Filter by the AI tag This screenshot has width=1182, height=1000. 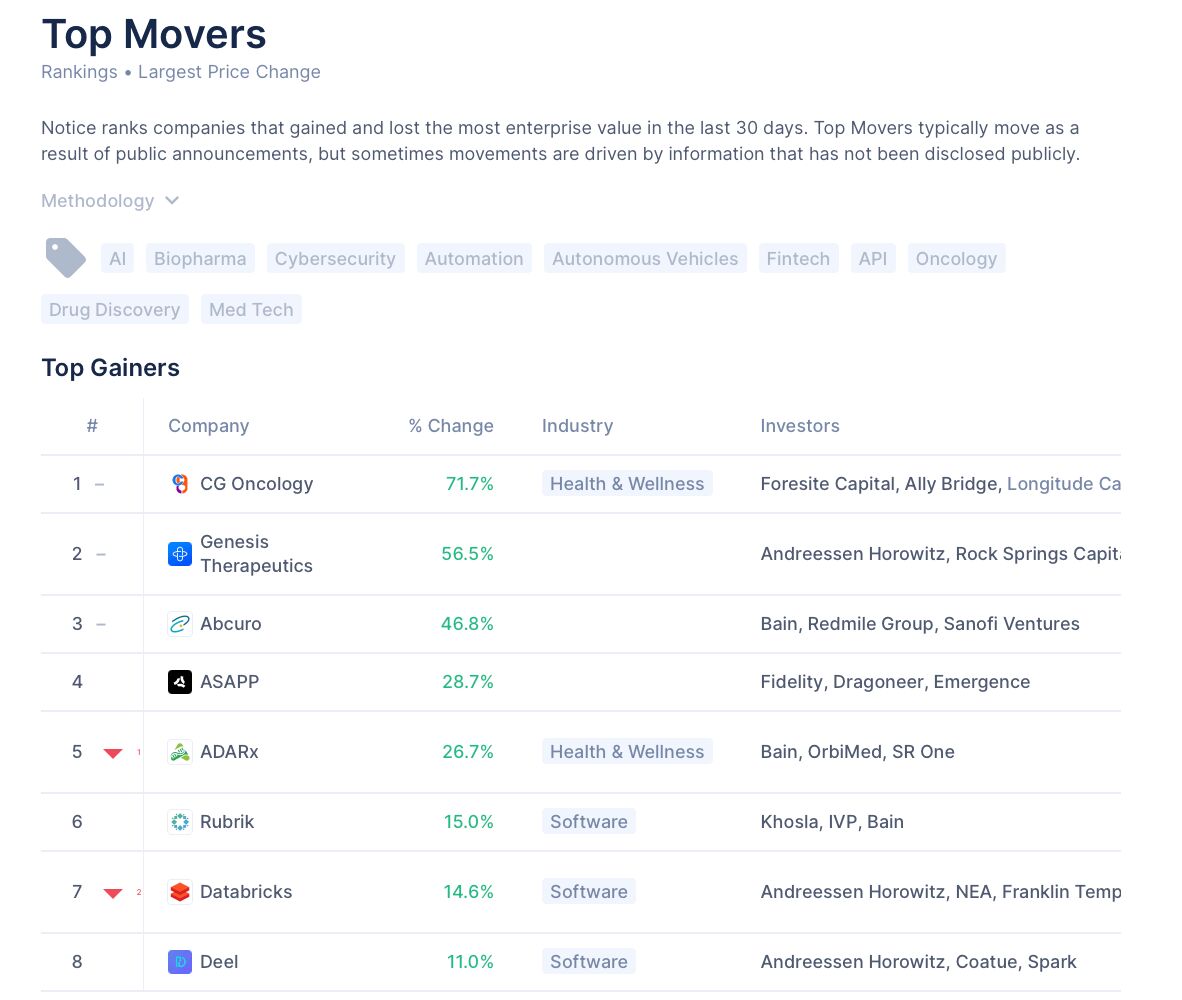pyautogui.click(x=118, y=258)
